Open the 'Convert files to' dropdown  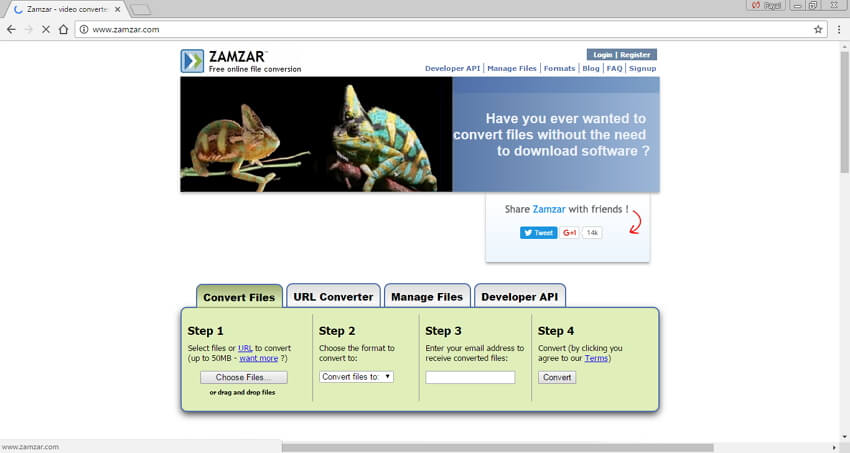[x=356, y=377]
